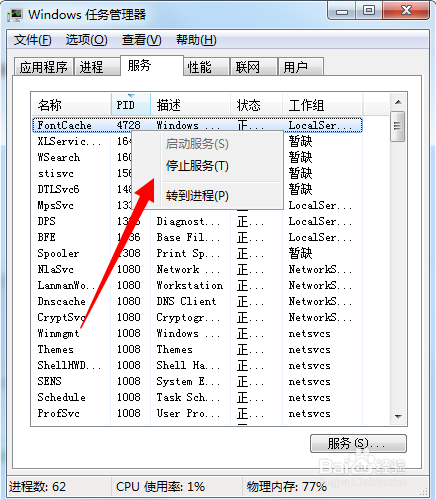This screenshot has height=500, width=436.
Task: Minimize the Task Manager window
Action: [342, 10]
